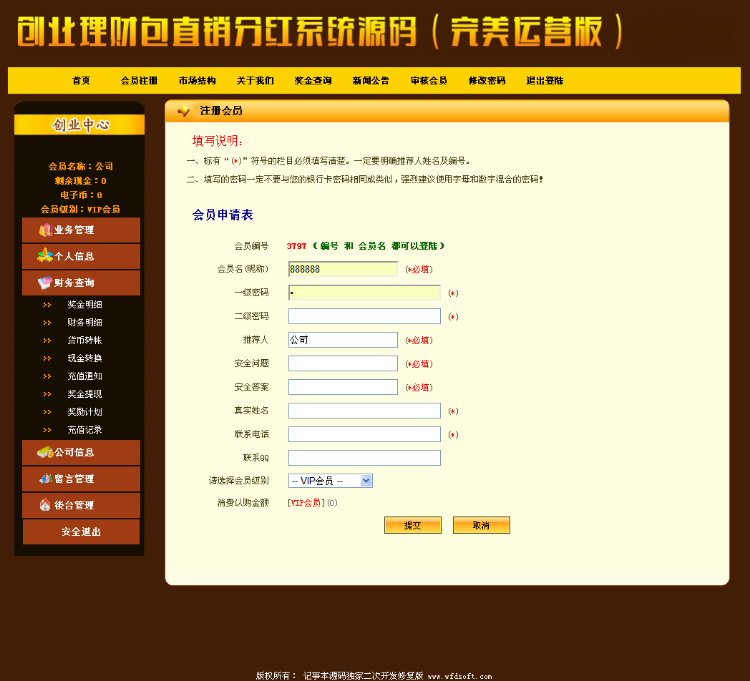This screenshot has height=681, width=750.
Task: Click 退出登陆 in the navigation bar
Action: click(x=545, y=80)
